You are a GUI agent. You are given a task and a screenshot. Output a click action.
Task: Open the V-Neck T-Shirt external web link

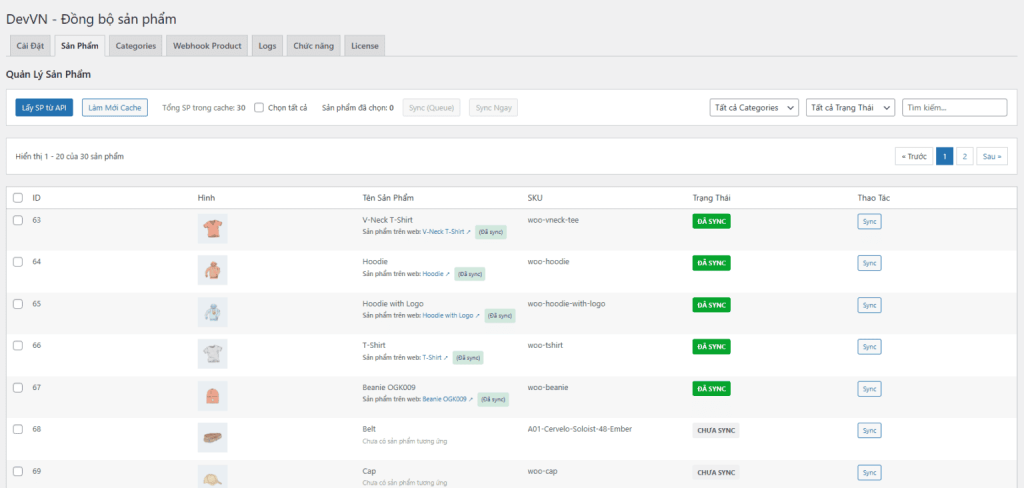click(446, 231)
